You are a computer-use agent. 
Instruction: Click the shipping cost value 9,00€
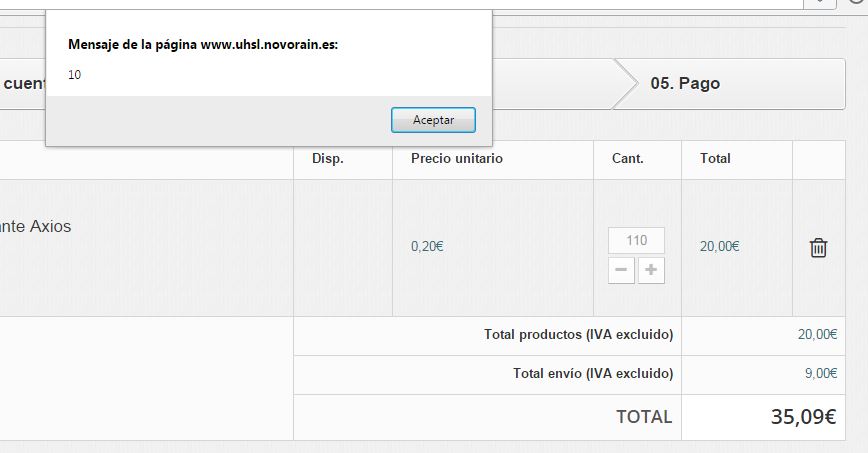(820, 374)
